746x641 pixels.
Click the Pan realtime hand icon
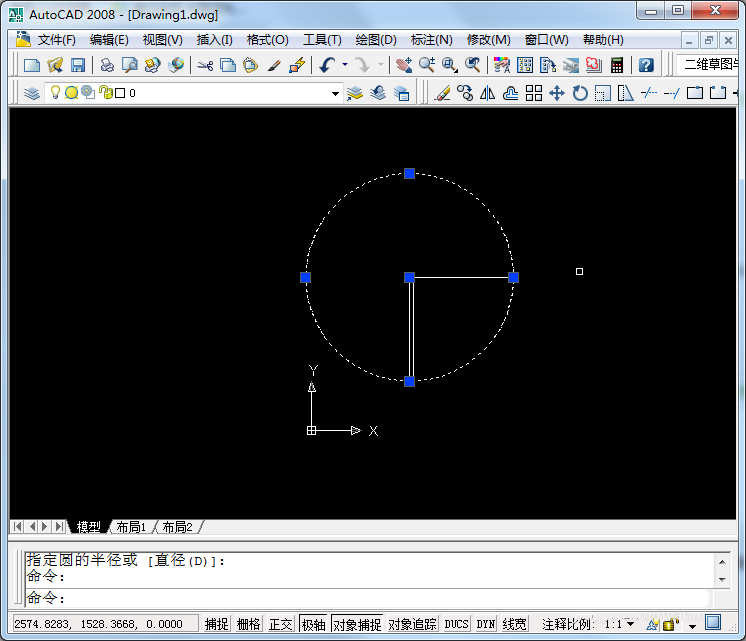(x=404, y=65)
